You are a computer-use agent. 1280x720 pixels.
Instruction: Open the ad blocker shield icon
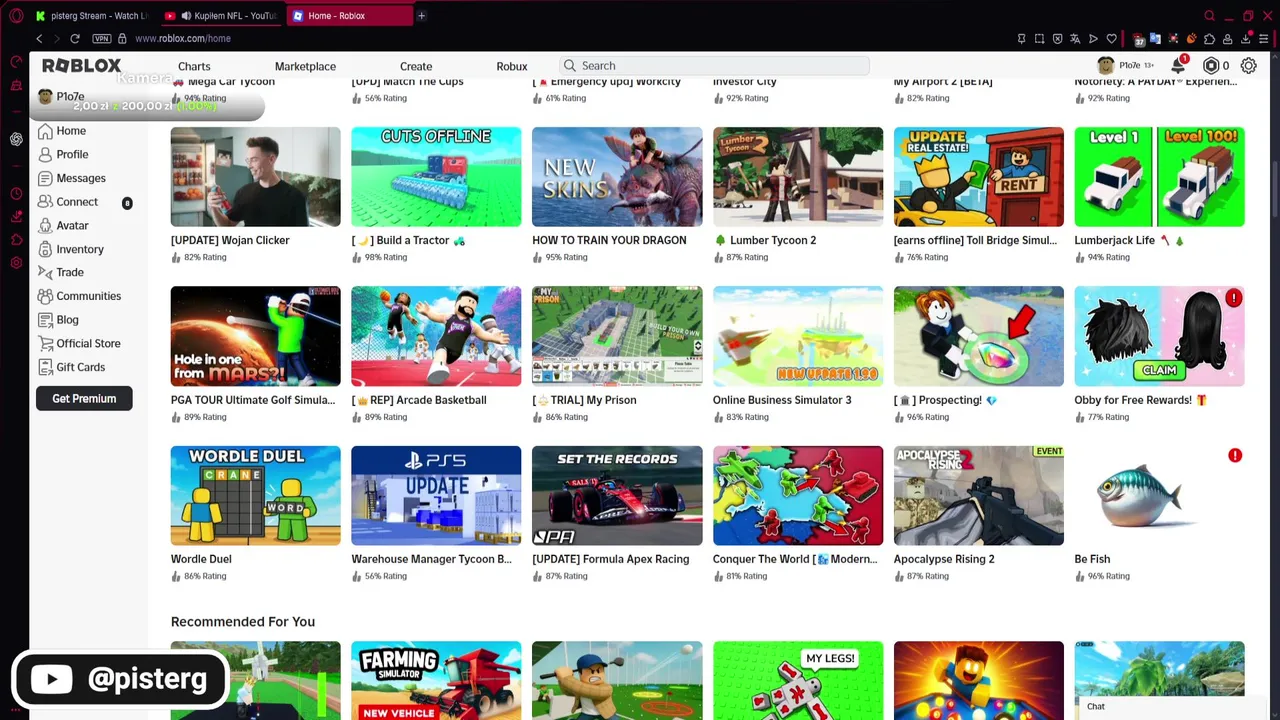pos(1057,39)
